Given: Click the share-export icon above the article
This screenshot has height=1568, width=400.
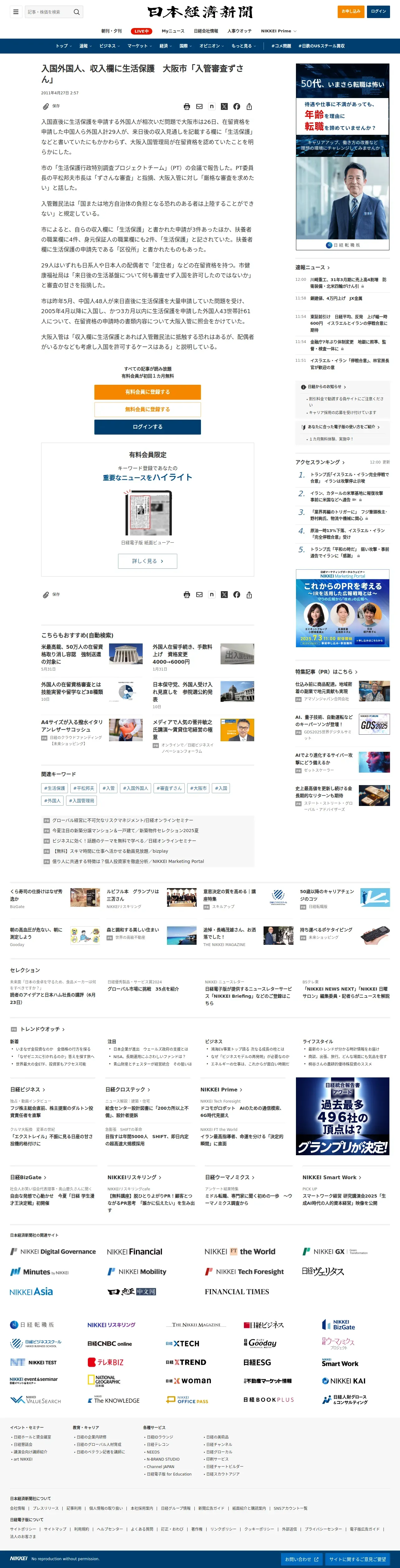Looking at the screenshot, I should click(x=249, y=106).
